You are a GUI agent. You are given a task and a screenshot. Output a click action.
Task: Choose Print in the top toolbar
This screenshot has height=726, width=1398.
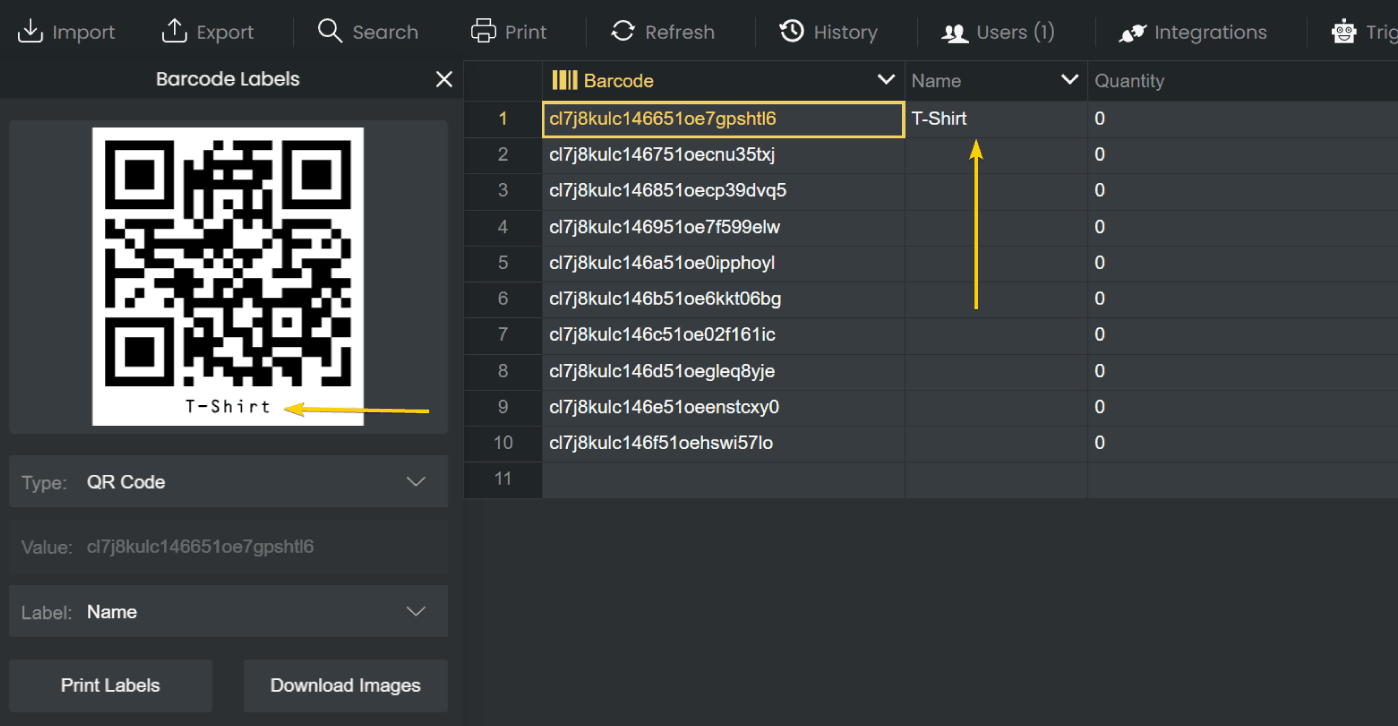pos(509,32)
